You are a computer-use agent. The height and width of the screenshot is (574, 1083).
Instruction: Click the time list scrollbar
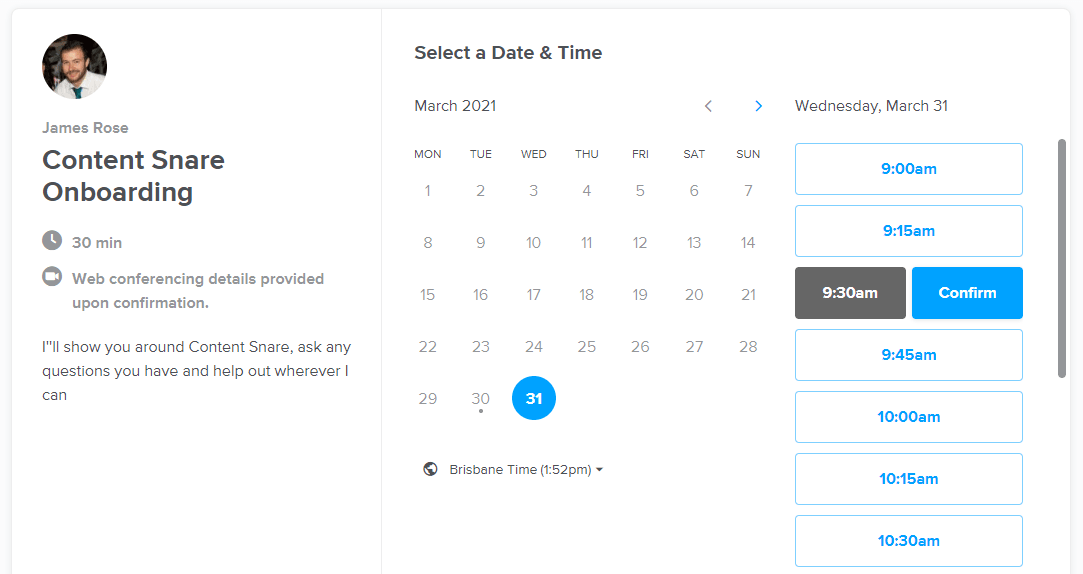click(1062, 258)
